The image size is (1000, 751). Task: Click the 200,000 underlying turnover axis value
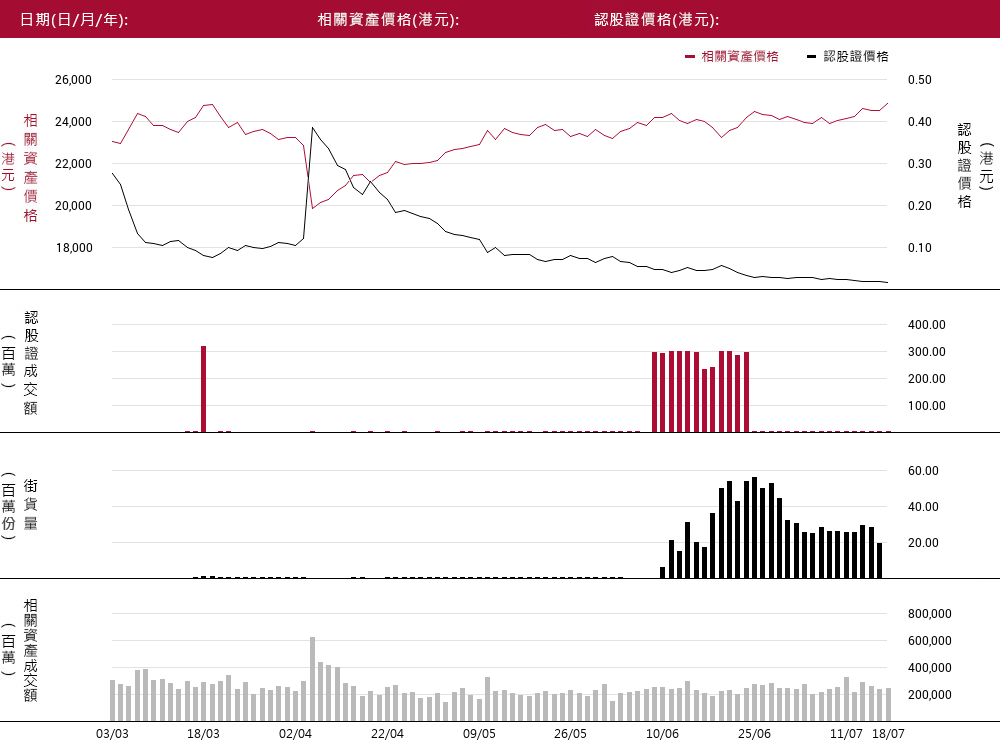tap(930, 695)
